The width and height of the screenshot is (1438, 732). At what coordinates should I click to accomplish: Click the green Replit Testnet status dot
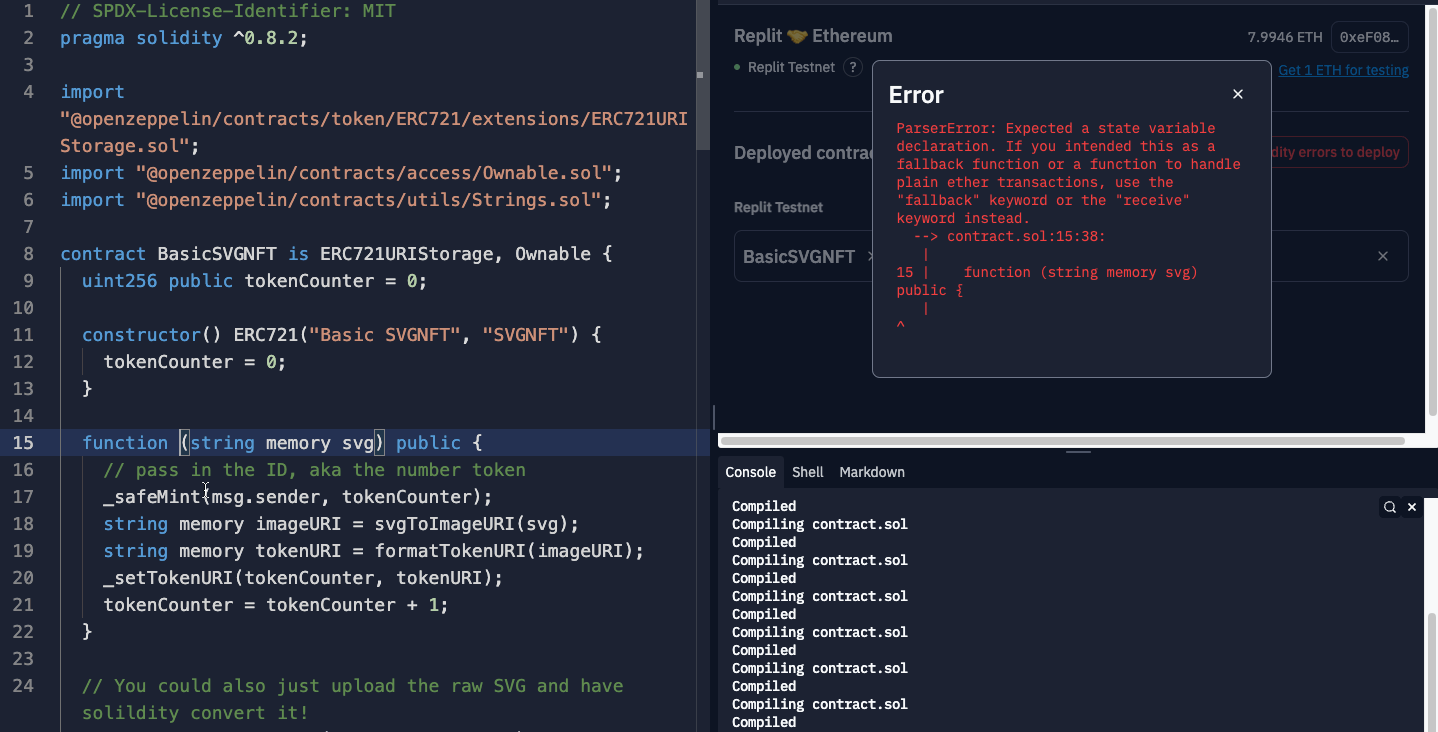click(738, 68)
